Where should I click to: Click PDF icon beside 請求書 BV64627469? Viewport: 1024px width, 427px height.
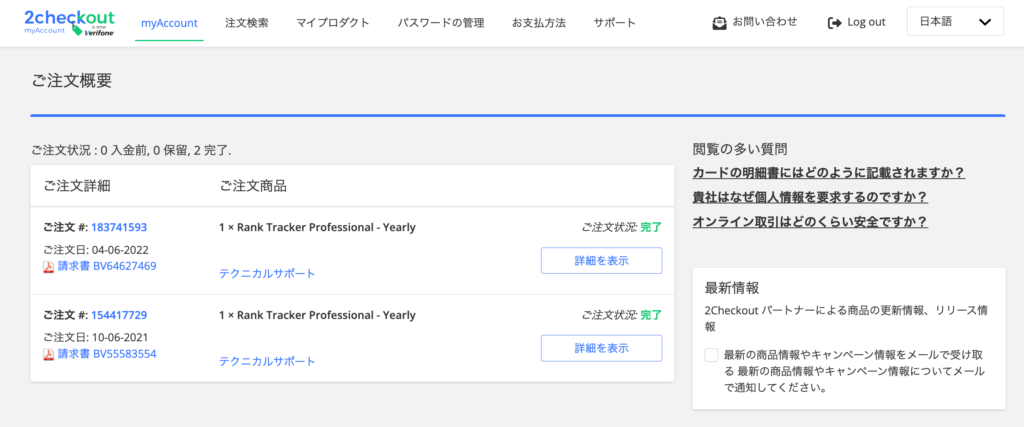[48, 266]
